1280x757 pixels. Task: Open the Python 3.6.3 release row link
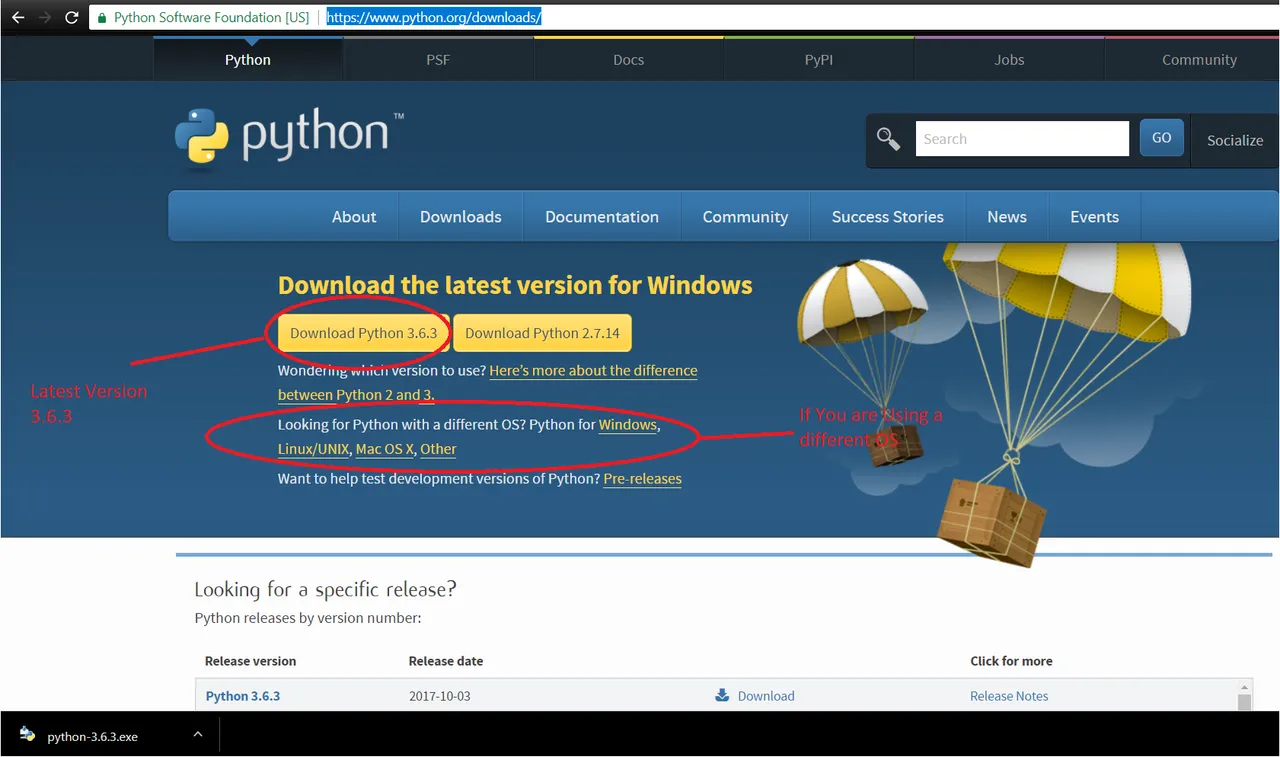pyautogui.click(x=243, y=696)
